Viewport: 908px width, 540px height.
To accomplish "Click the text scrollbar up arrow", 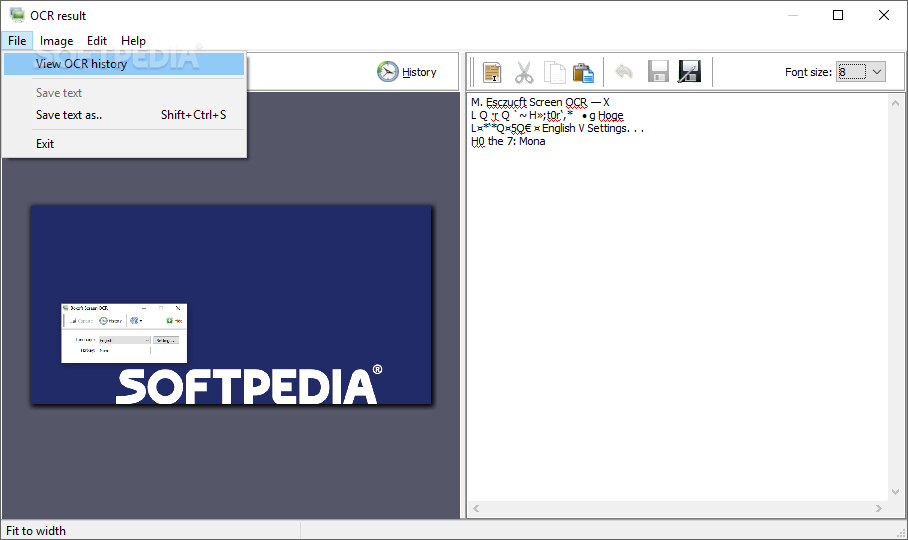I will click(895, 103).
